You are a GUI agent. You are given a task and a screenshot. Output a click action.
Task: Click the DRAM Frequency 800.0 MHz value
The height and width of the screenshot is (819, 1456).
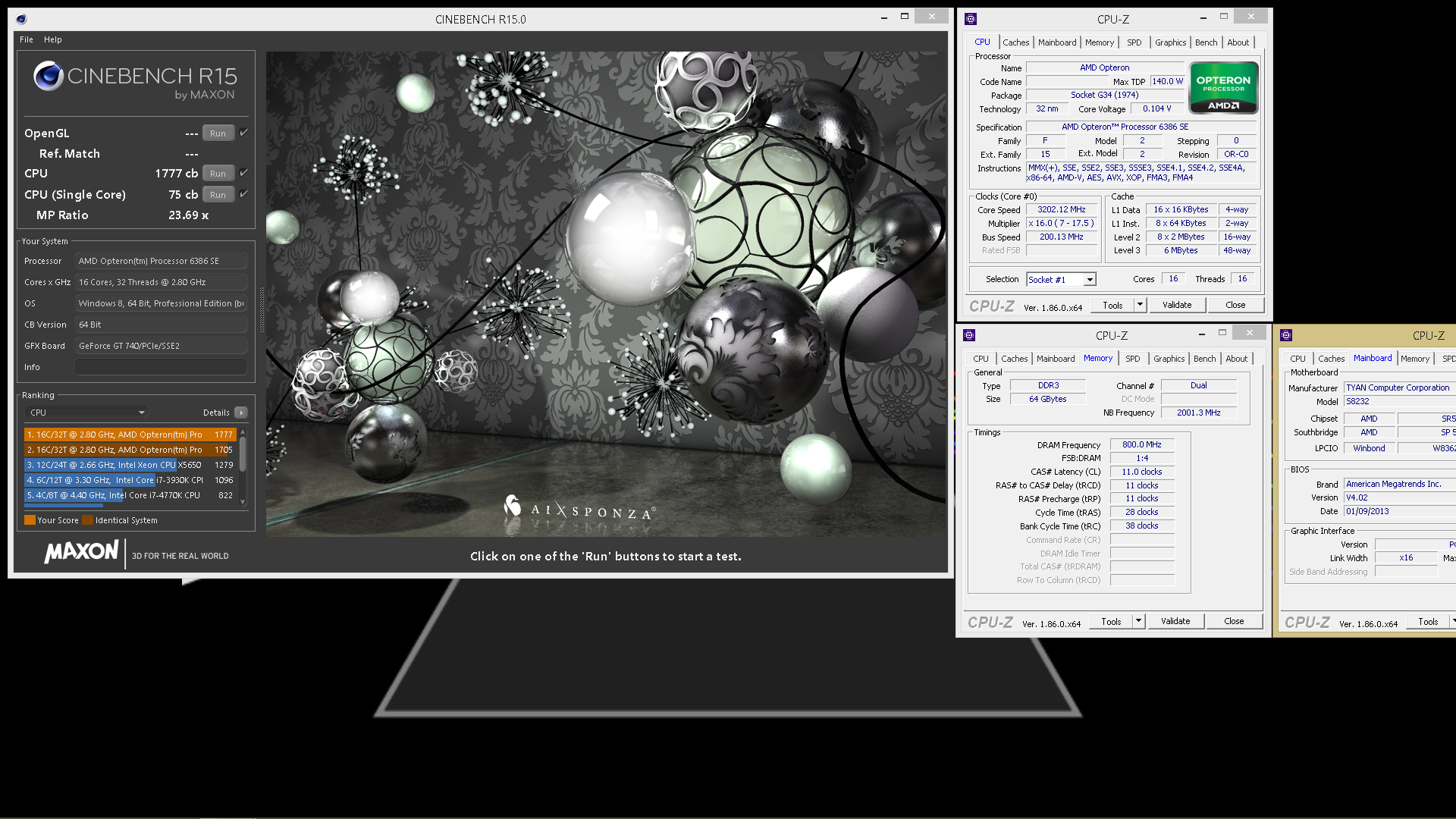[1142, 444]
